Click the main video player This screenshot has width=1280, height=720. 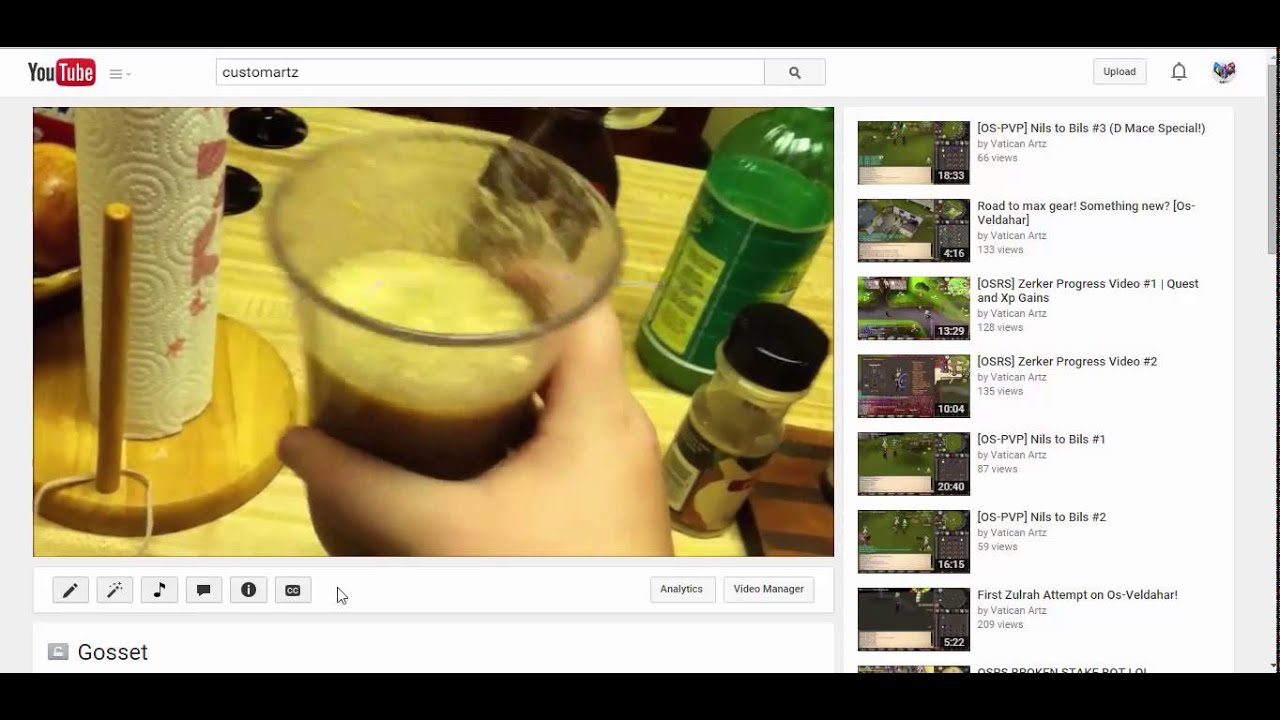pos(433,332)
